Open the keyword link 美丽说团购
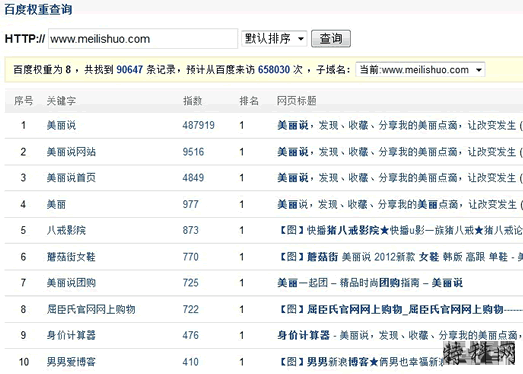523x374 pixels. click(x=71, y=283)
